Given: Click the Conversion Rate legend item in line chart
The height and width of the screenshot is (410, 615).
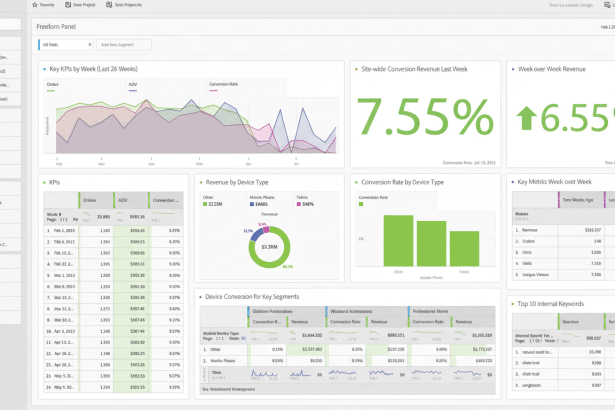Looking at the screenshot, I should pos(222,85).
